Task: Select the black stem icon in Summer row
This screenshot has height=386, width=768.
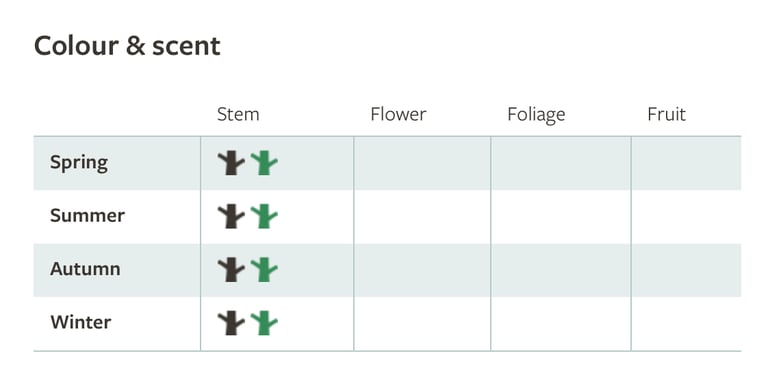Action: coord(231,216)
